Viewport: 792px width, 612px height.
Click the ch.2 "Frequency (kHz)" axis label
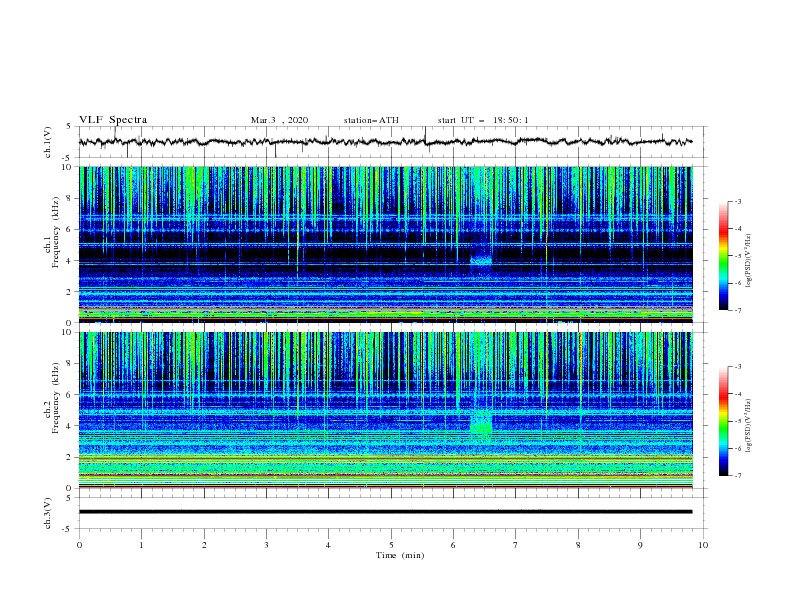click(55, 397)
